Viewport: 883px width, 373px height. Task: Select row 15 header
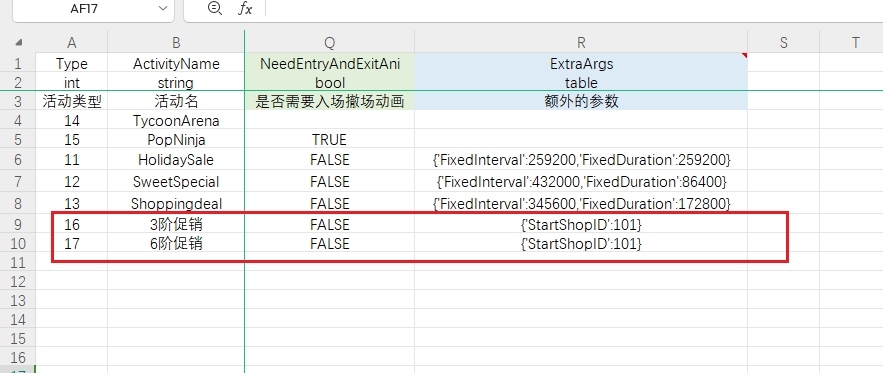(18, 339)
